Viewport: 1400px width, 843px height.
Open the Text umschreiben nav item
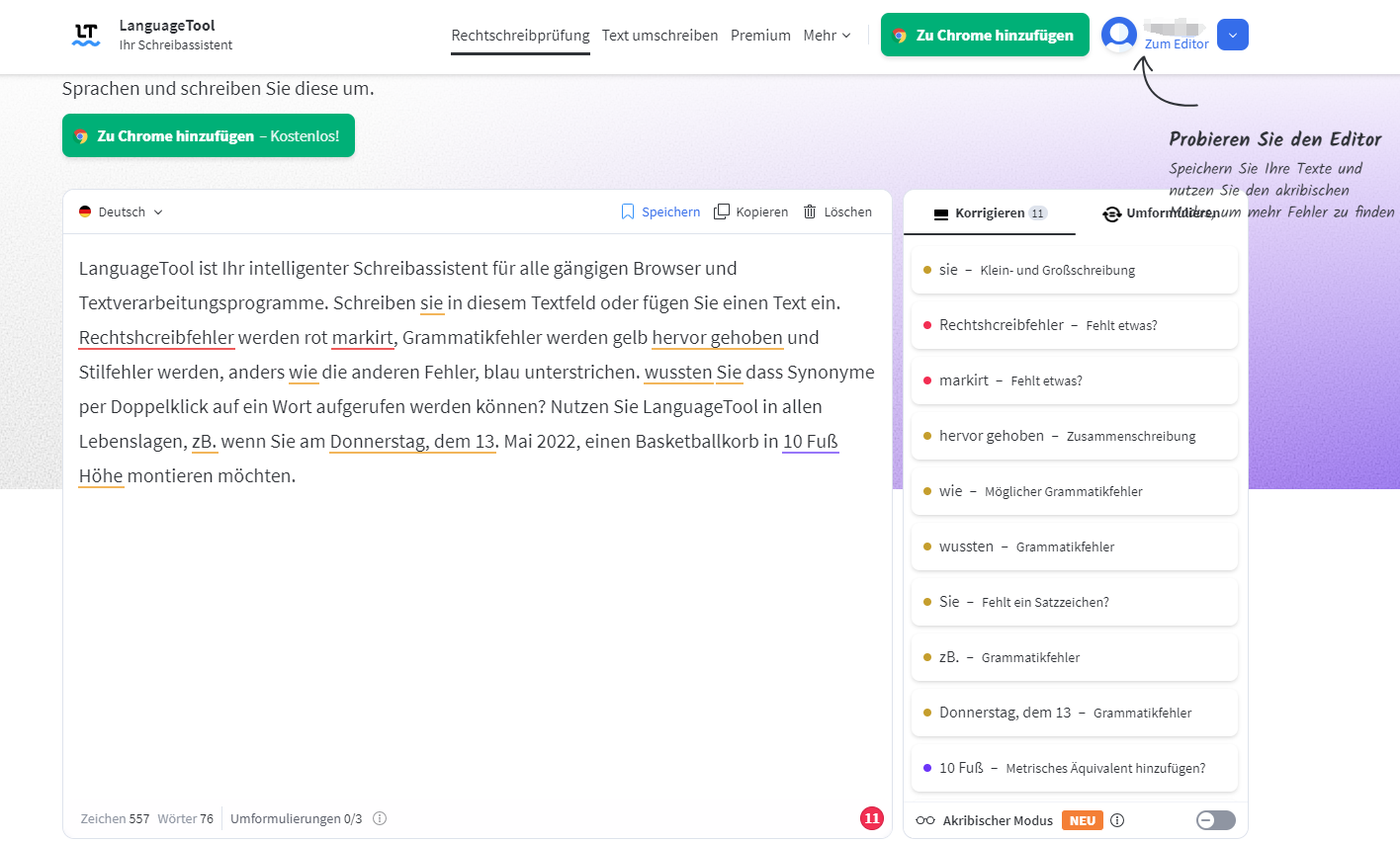click(659, 36)
